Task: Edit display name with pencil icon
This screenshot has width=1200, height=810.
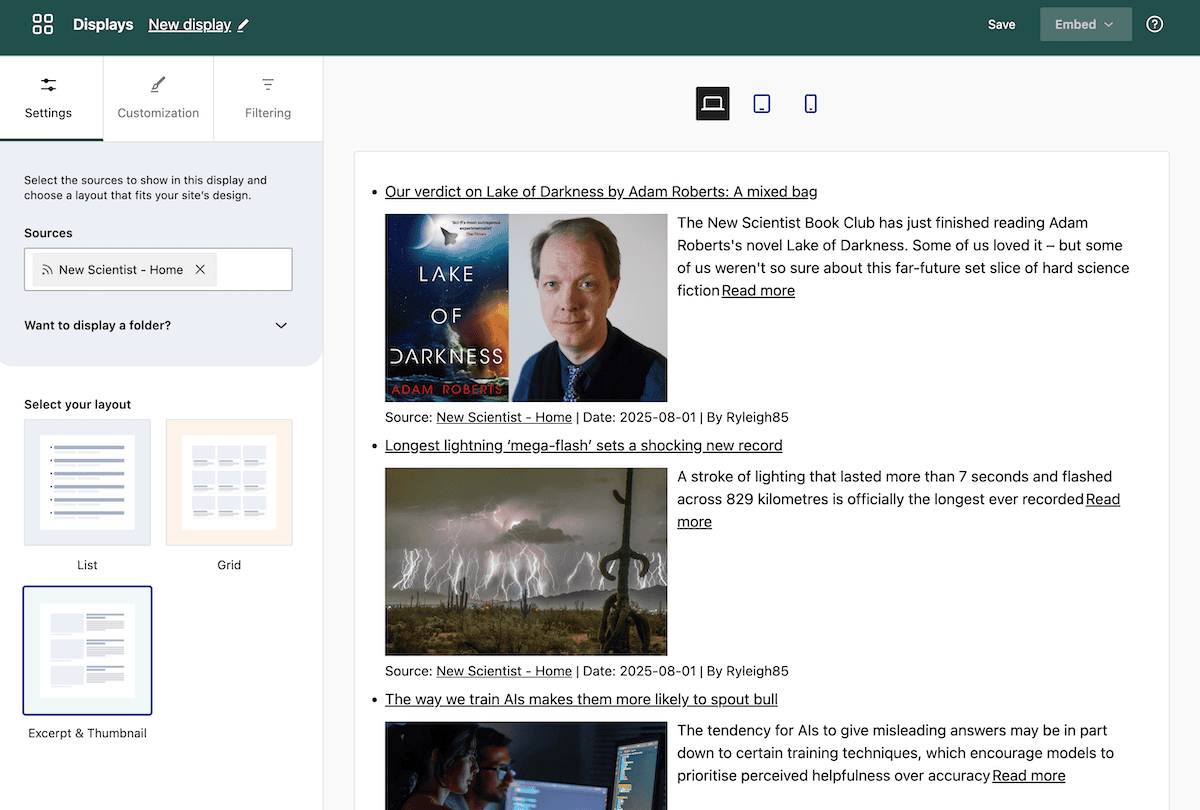Action: [x=244, y=25]
